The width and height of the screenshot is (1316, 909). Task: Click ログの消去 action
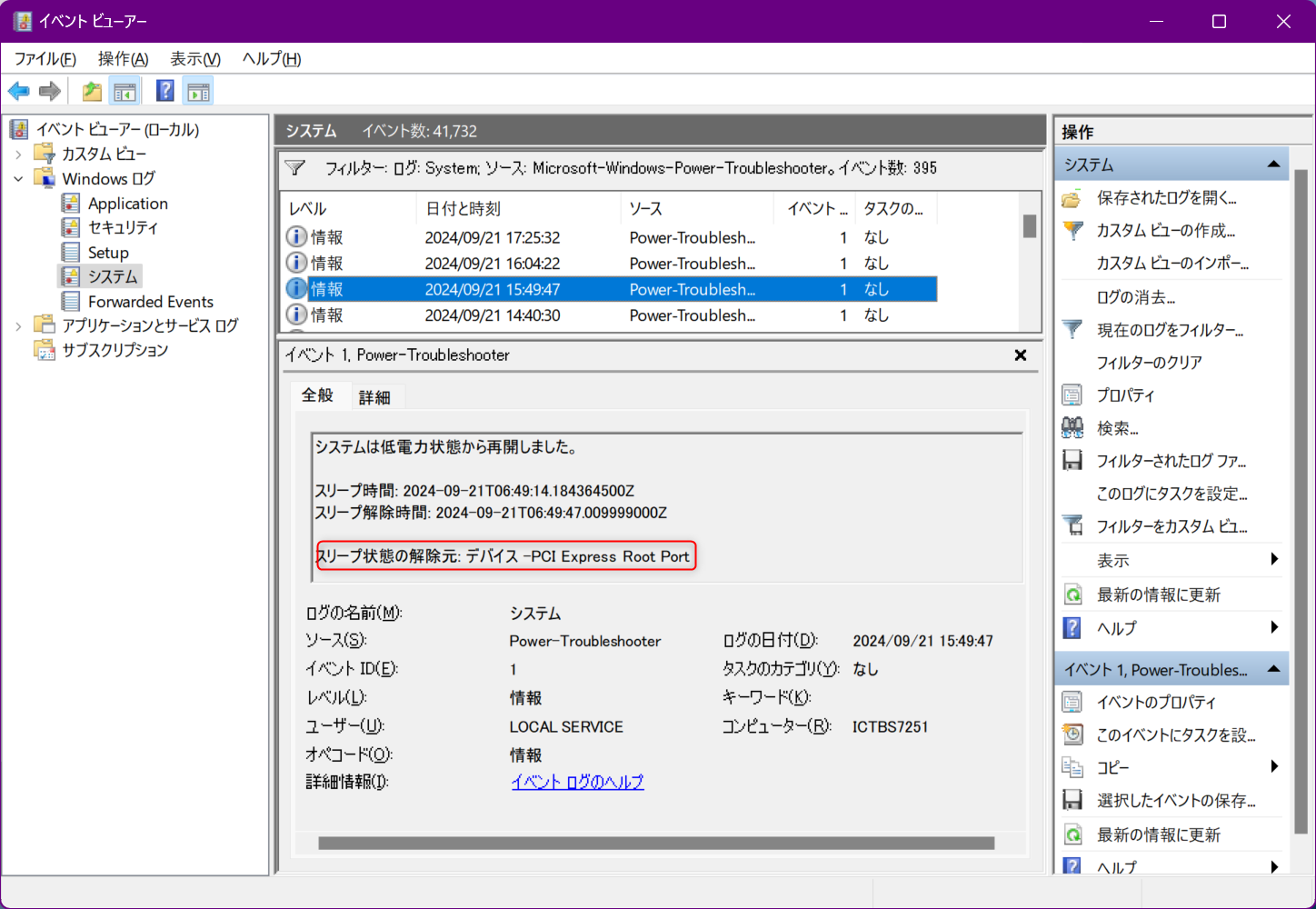tap(1135, 297)
